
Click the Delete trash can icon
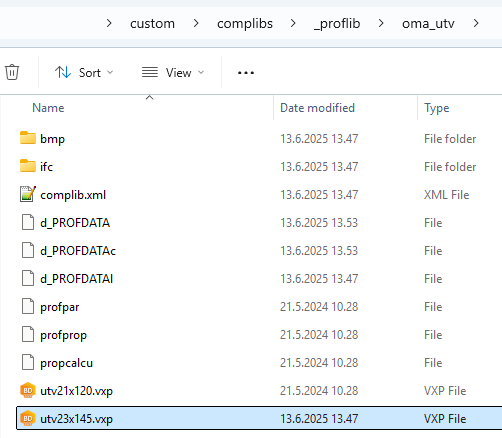[12, 72]
